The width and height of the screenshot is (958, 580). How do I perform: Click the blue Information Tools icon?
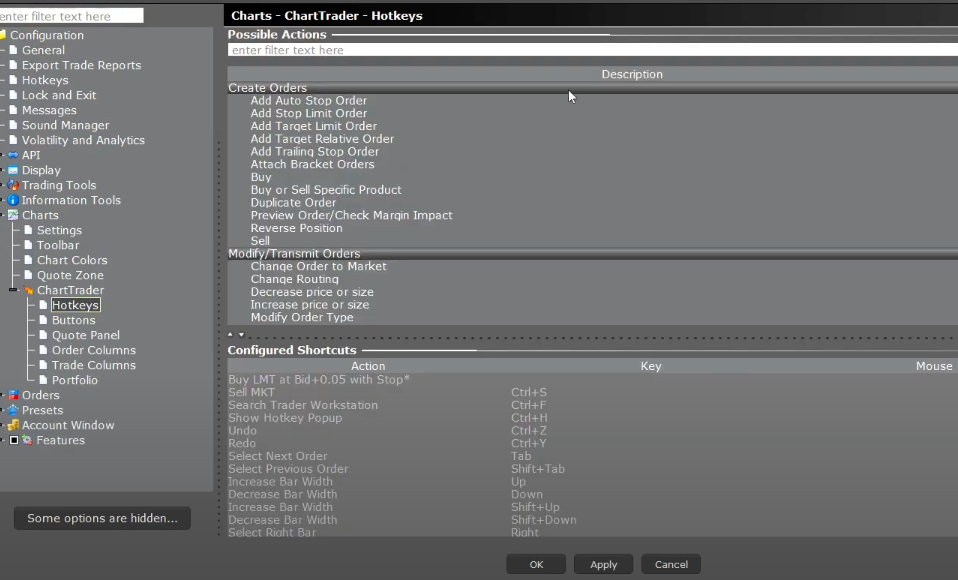pos(13,200)
